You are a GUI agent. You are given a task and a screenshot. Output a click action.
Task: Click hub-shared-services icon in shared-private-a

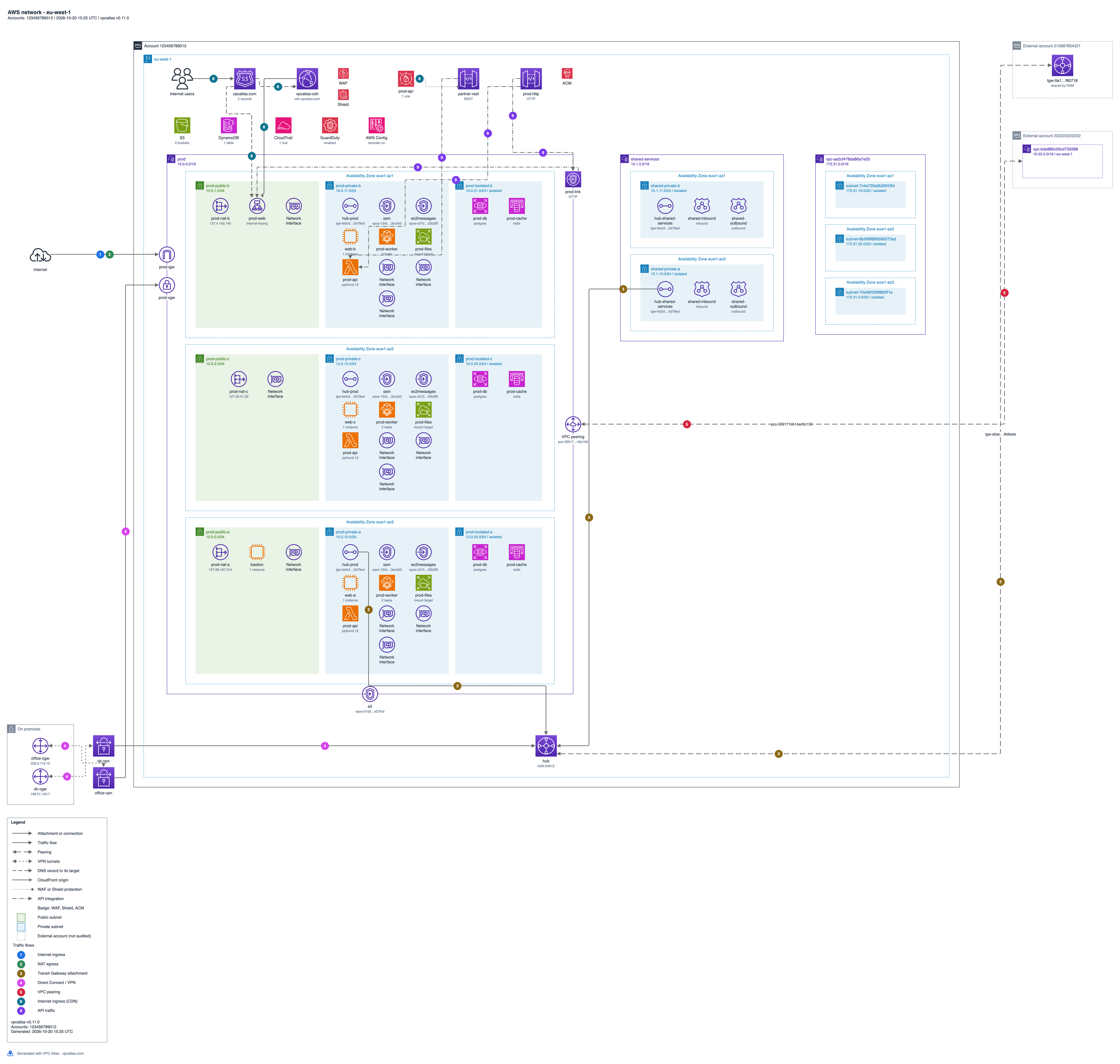pos(665,289)
